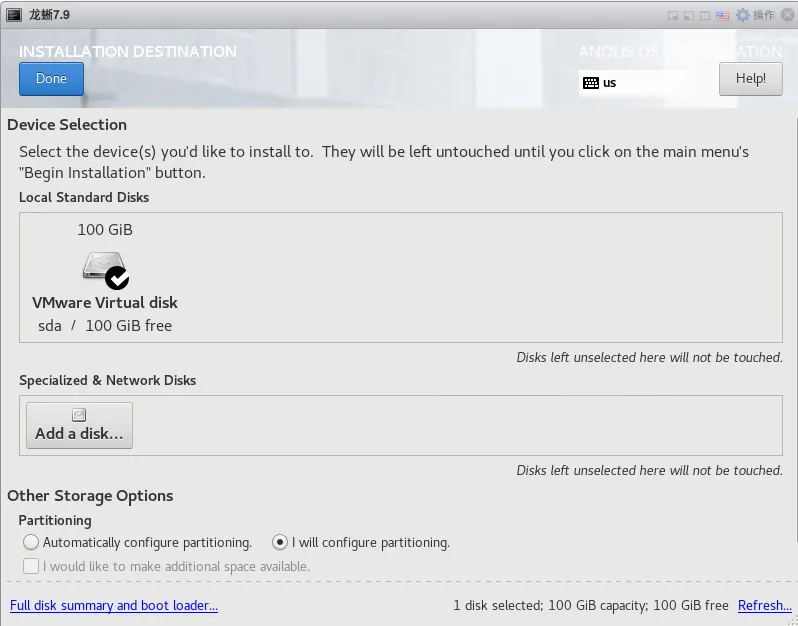Close the VM window with X icon

[x=787, y=15]
